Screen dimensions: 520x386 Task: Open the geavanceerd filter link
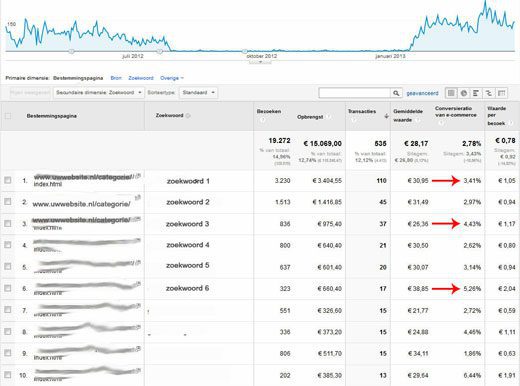[422, 93]
